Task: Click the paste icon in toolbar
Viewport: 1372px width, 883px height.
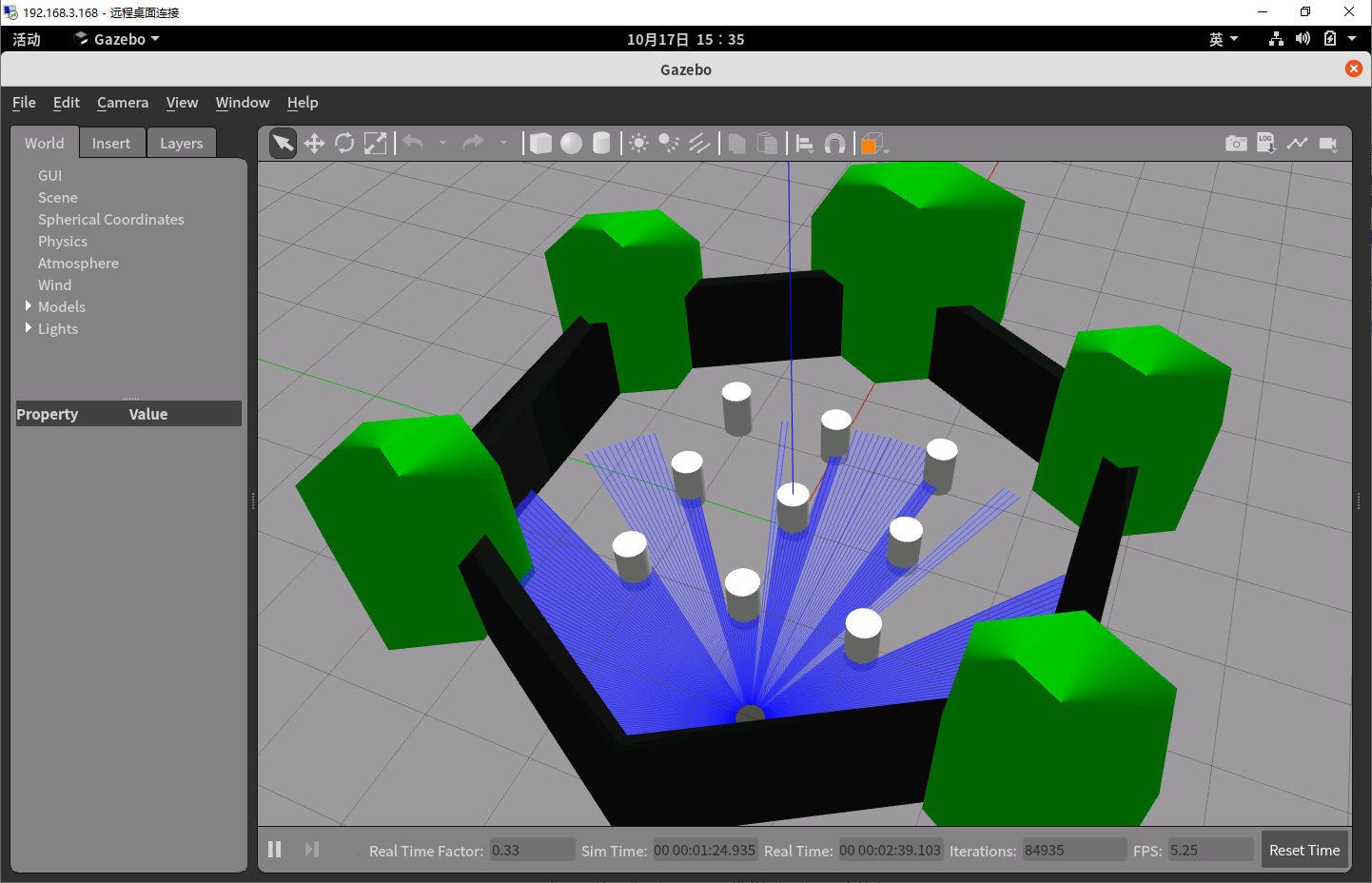Action: coord(767,144)
